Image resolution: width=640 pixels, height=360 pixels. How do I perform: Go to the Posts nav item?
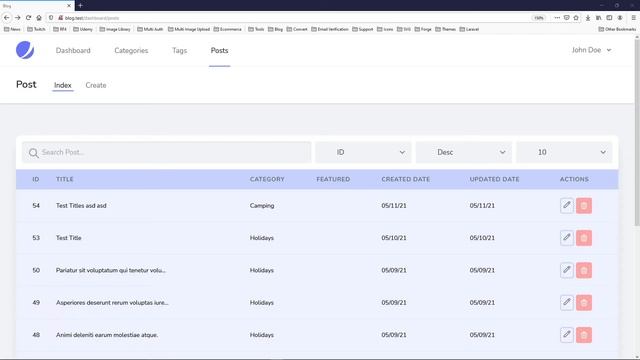click(219, 50)
